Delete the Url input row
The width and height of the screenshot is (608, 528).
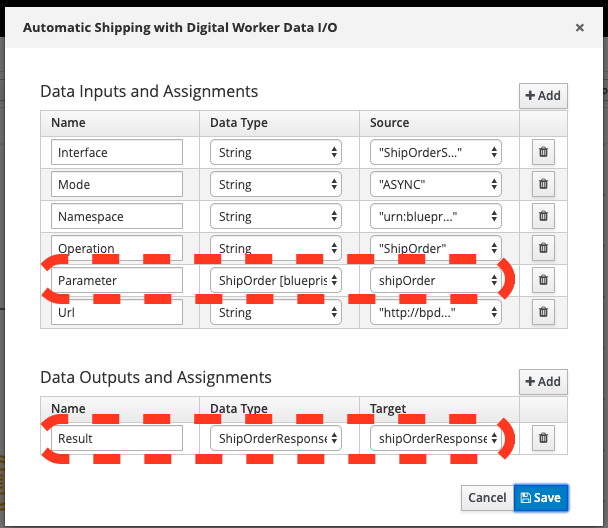(543, 312)
